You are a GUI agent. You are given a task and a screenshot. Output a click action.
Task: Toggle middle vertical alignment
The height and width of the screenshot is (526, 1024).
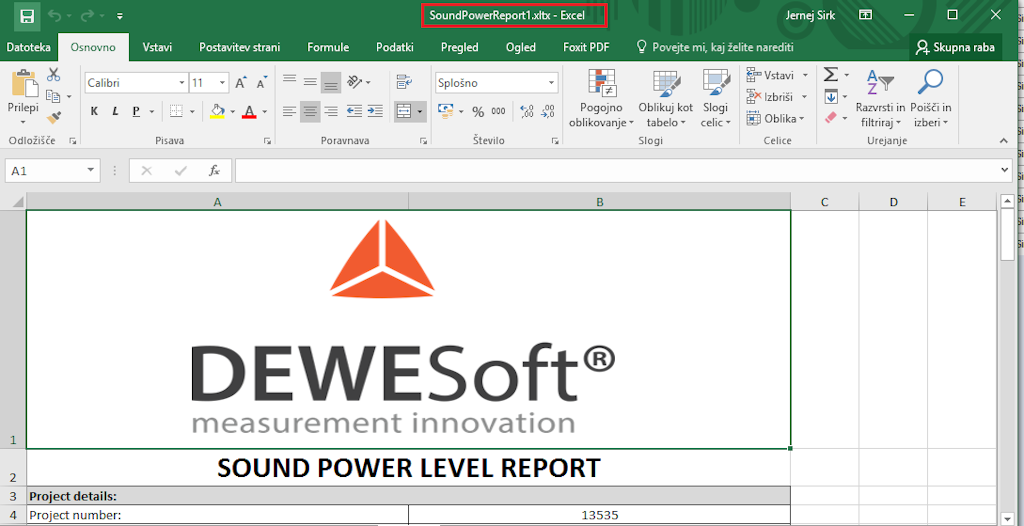click(310, 82)
